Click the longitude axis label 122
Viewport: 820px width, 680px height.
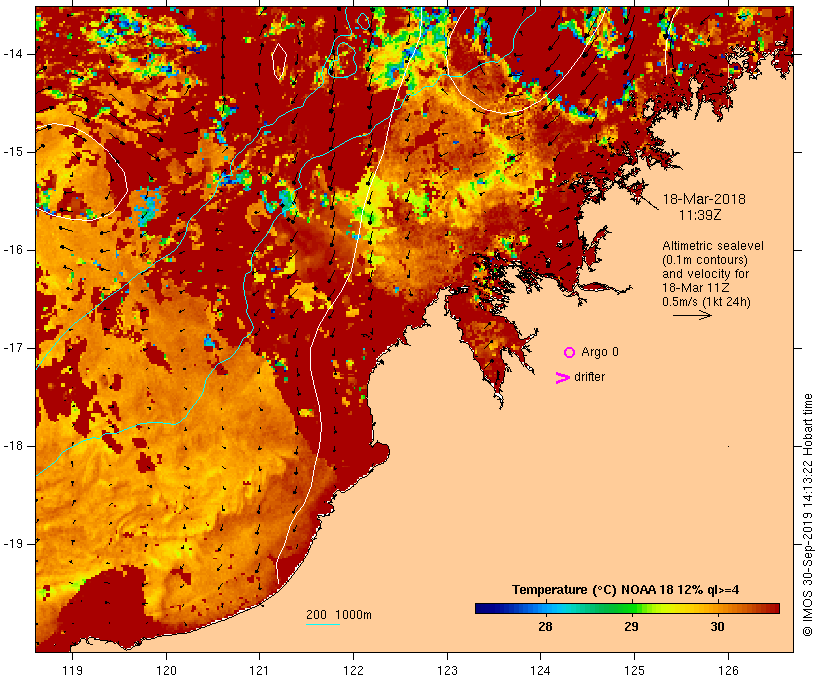click(x=354, y=671)
